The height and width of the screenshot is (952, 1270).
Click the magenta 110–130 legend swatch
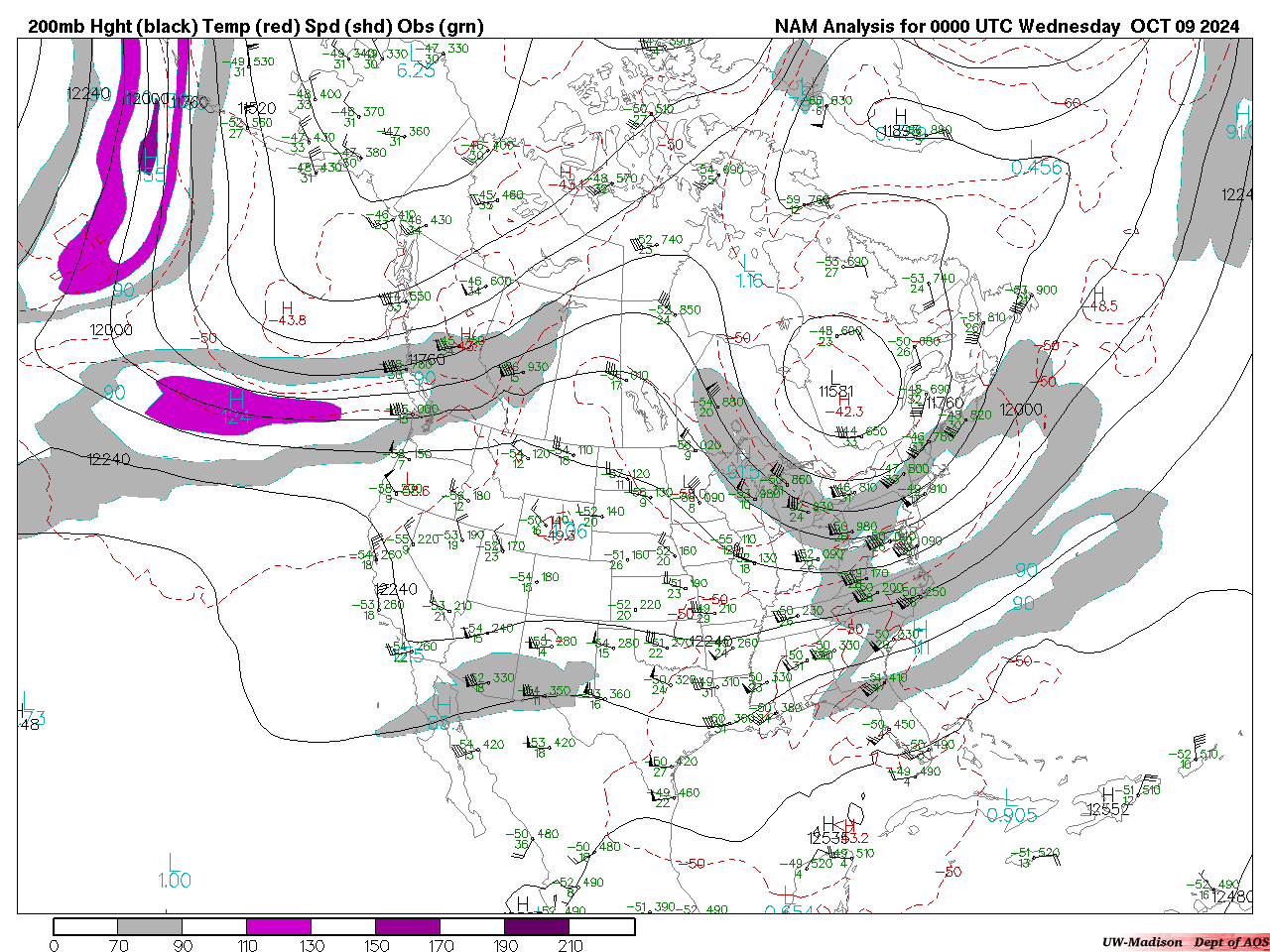tap(279, 926)
